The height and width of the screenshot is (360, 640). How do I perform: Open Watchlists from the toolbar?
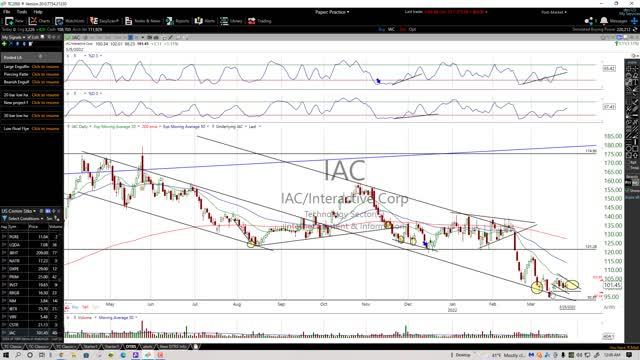click(x=70, y=21)
